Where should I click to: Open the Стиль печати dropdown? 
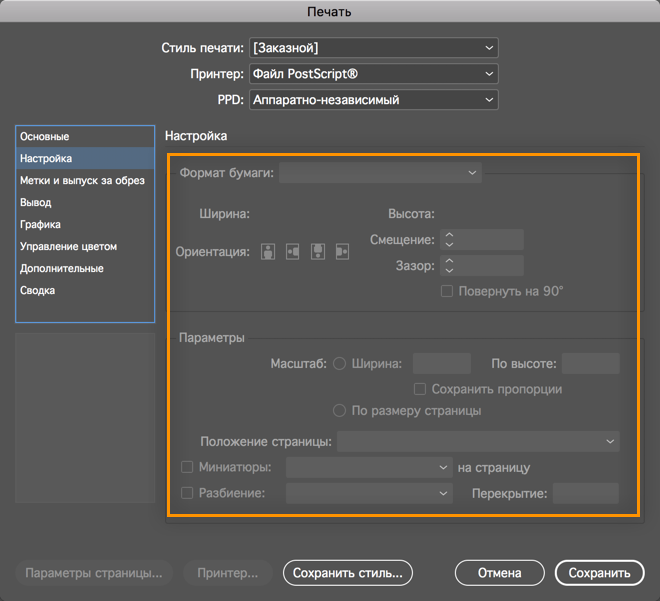[373, 48]
